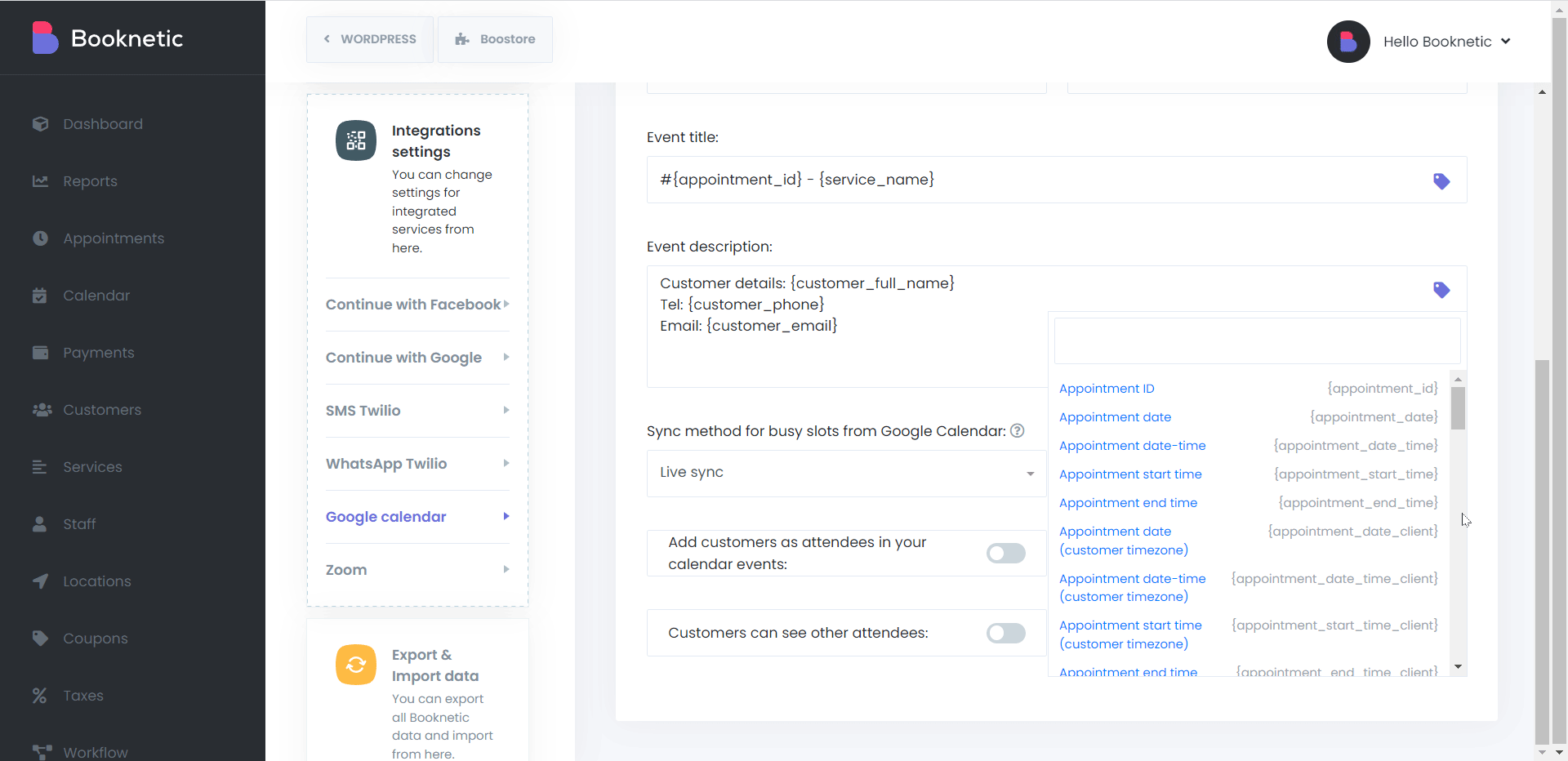Open Hello Booknetic user menu

pos(1446,42)
